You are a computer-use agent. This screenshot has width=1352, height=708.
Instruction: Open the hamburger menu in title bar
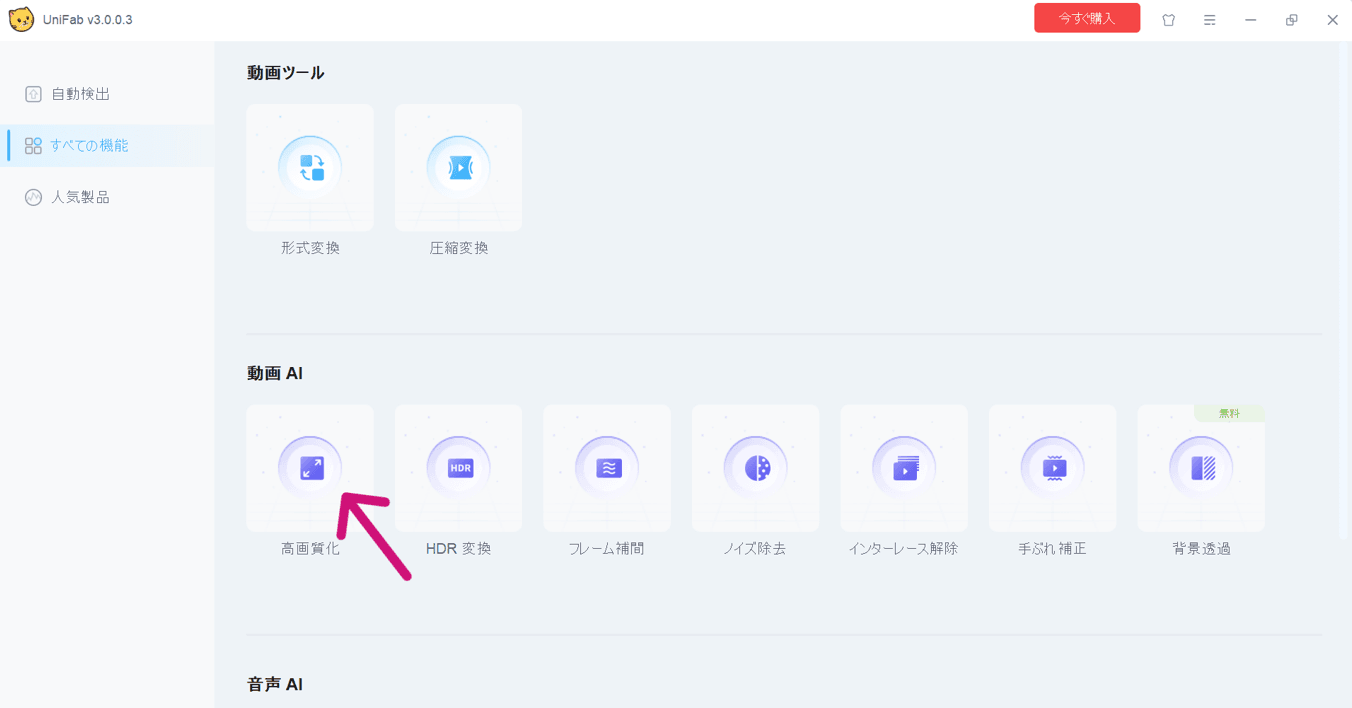coord(1209,20)
